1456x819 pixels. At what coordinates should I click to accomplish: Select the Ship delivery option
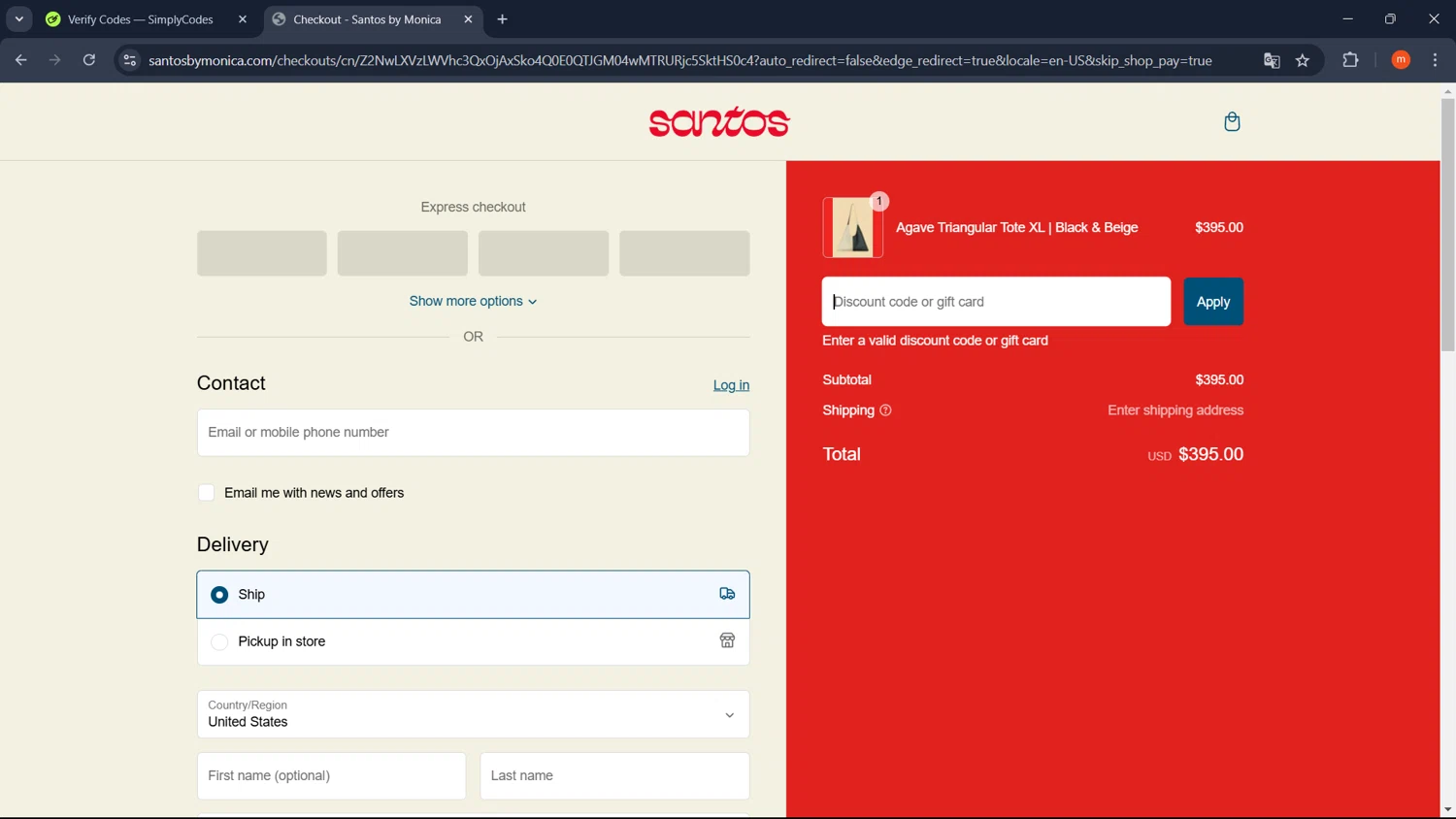coord(473,594)
